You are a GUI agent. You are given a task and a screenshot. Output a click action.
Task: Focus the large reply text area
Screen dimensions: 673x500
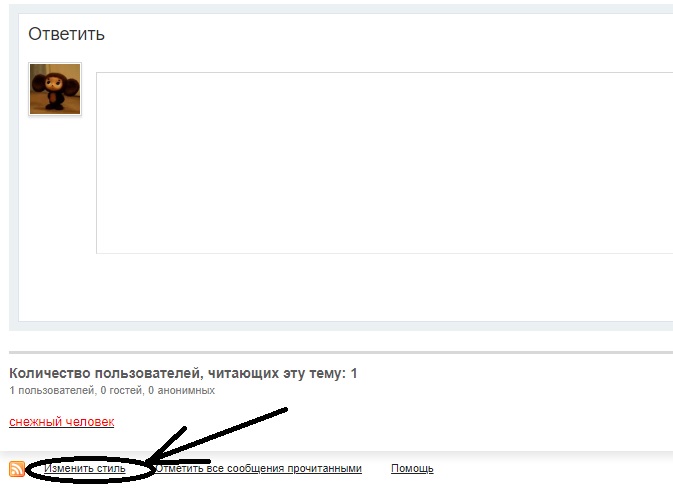pyautogui.click(x=384, y=162)
